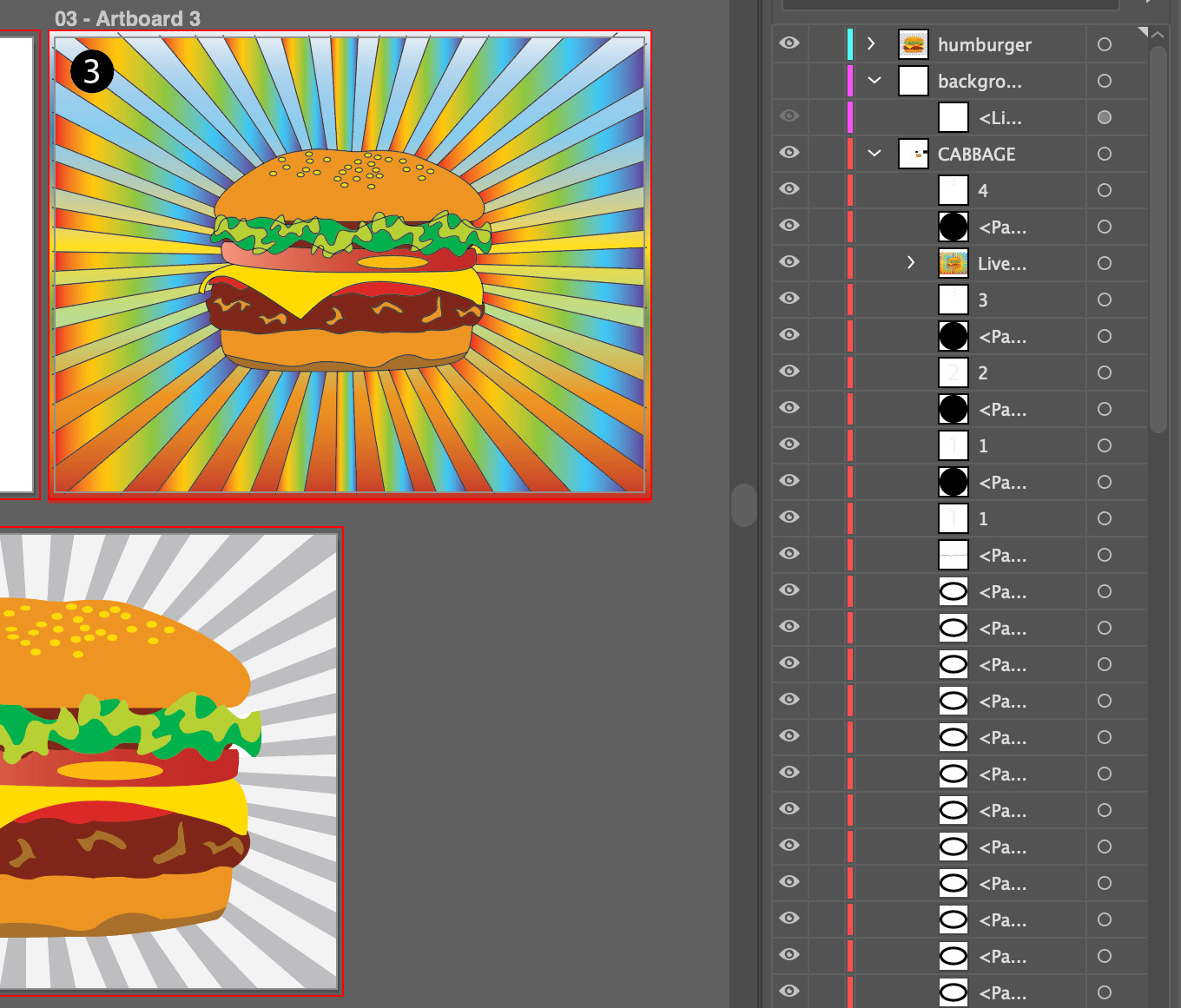Select the humburger layer name
The width and height of the screenshot is (1181, 1008).
pyautogui.click(x=985, y=45)
